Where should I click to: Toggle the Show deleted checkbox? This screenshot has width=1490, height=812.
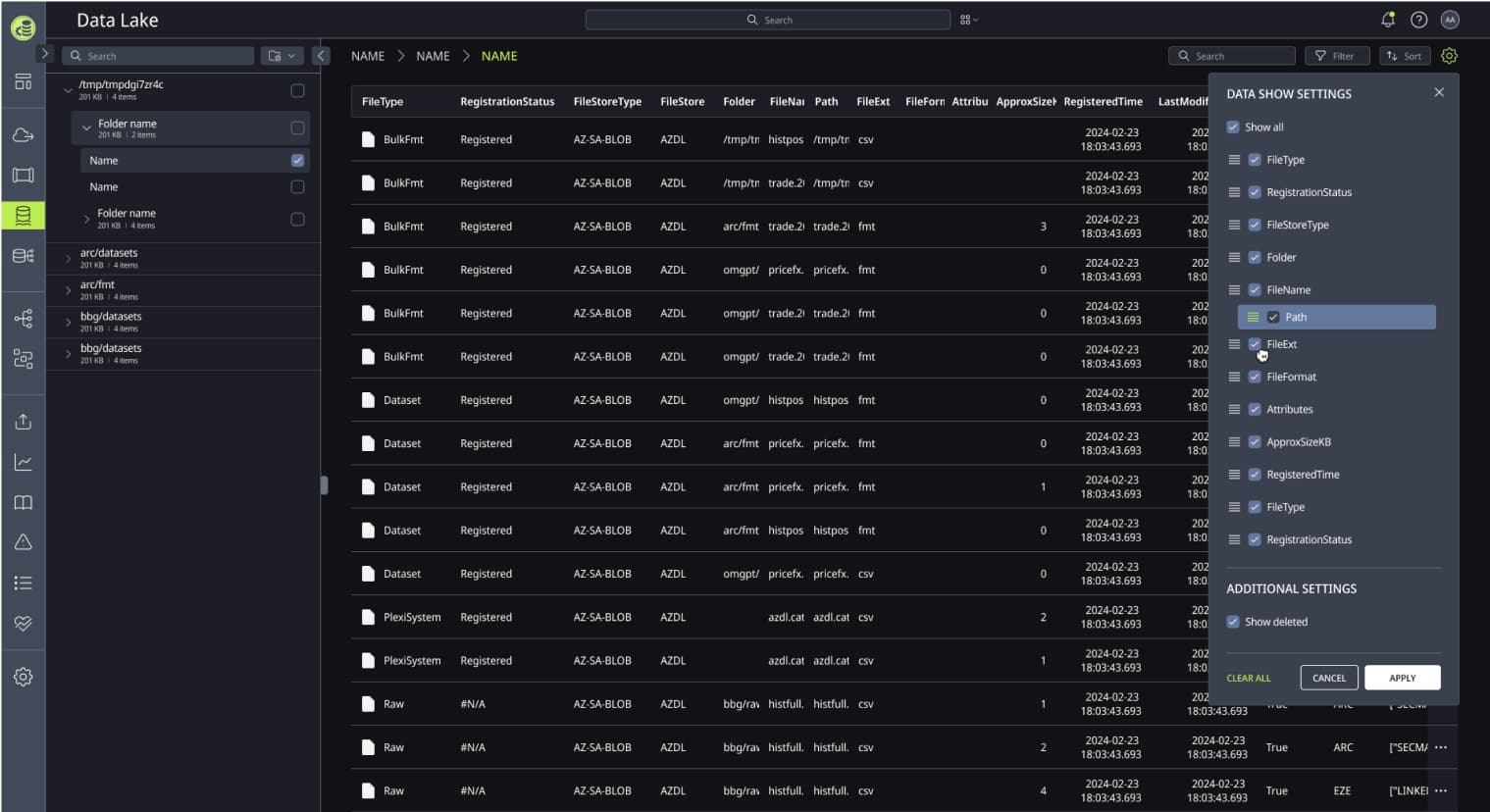click(x=1233, y=621)
